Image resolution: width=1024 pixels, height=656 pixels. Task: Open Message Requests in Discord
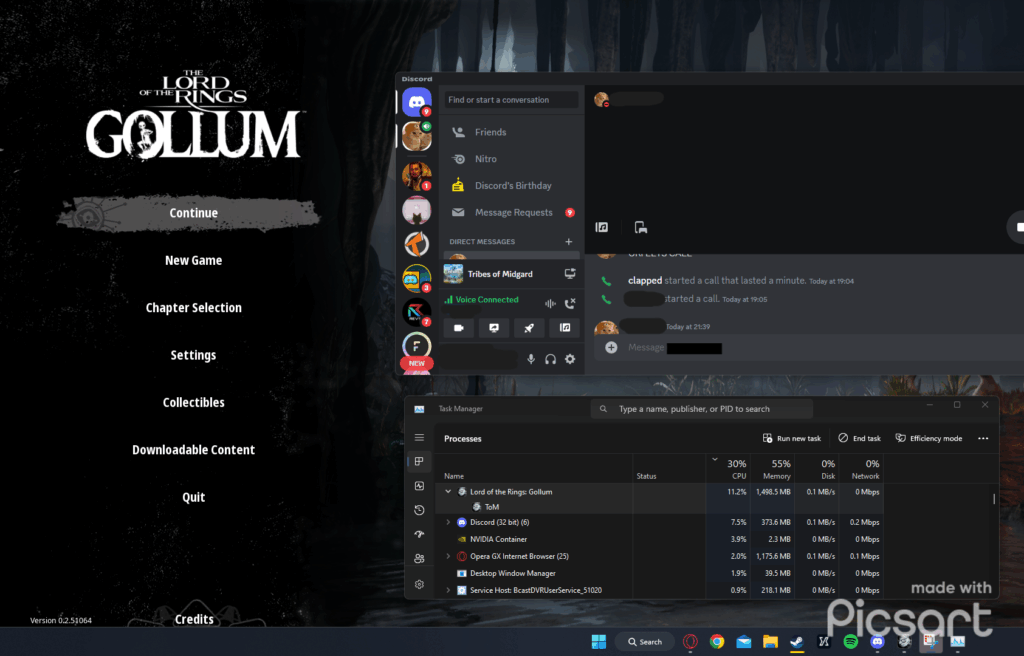click(x=511, y=212)
